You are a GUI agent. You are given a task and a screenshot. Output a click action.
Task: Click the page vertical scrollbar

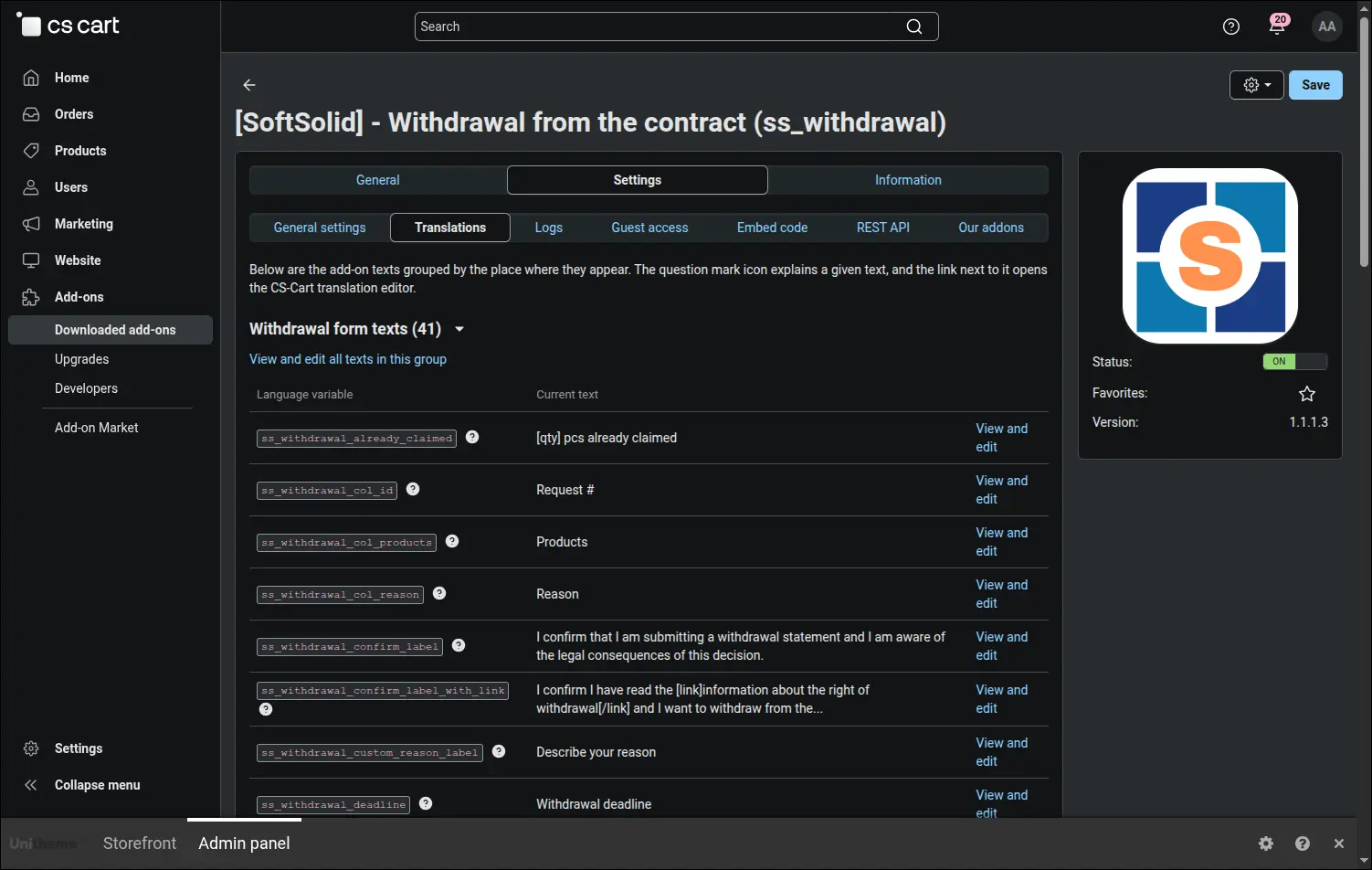click(x=1364, y=142)
